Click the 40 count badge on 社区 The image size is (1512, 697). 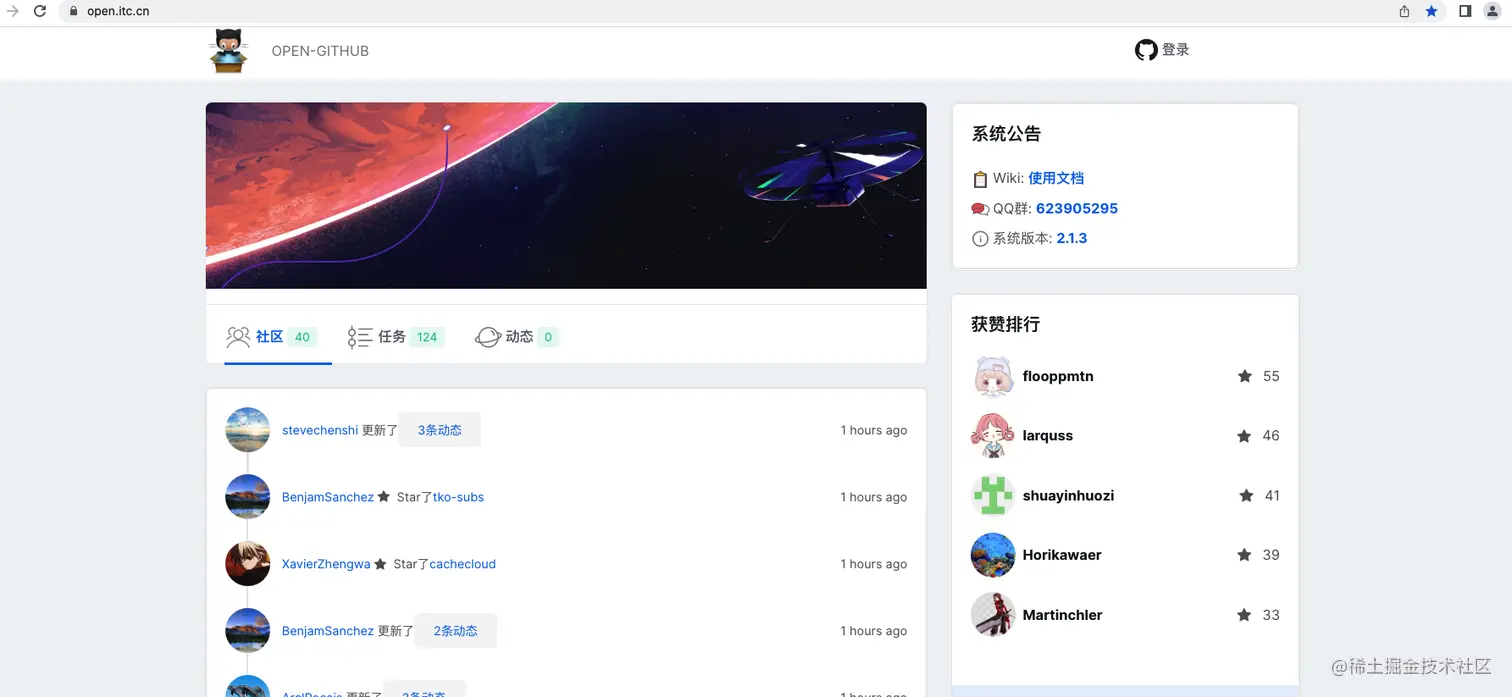coord(302,337)
